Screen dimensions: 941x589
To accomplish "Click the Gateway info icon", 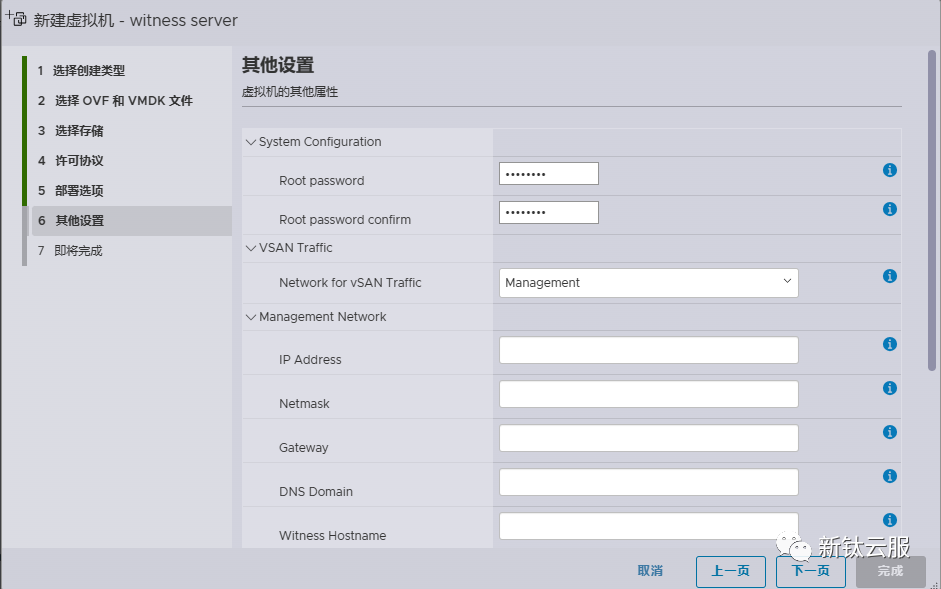I will pos(889,432).
